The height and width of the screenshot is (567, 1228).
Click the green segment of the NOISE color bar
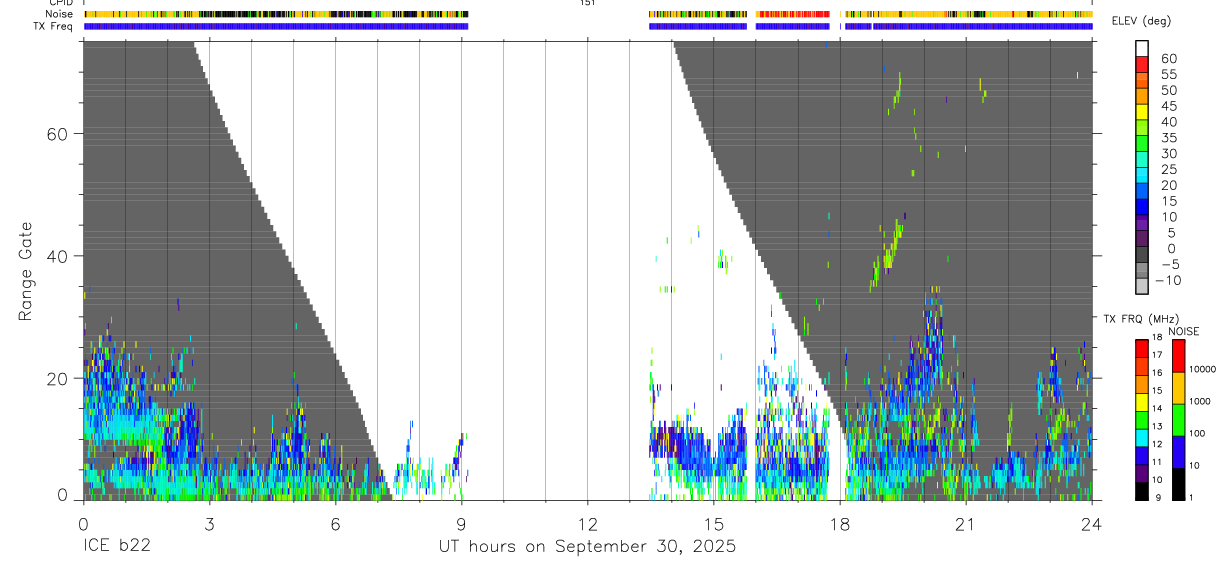tap(1179, 420)
